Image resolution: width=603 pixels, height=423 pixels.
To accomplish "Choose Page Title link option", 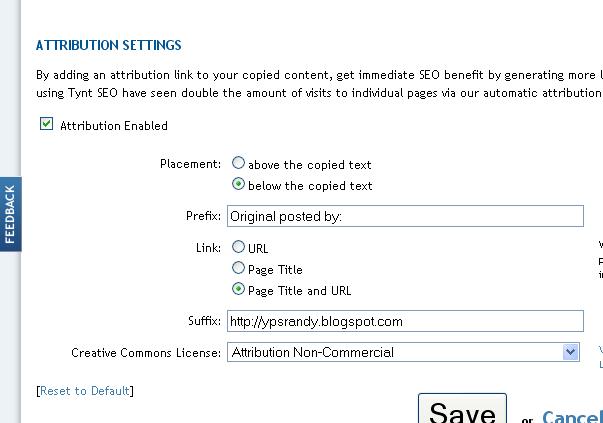I will 238,268.
